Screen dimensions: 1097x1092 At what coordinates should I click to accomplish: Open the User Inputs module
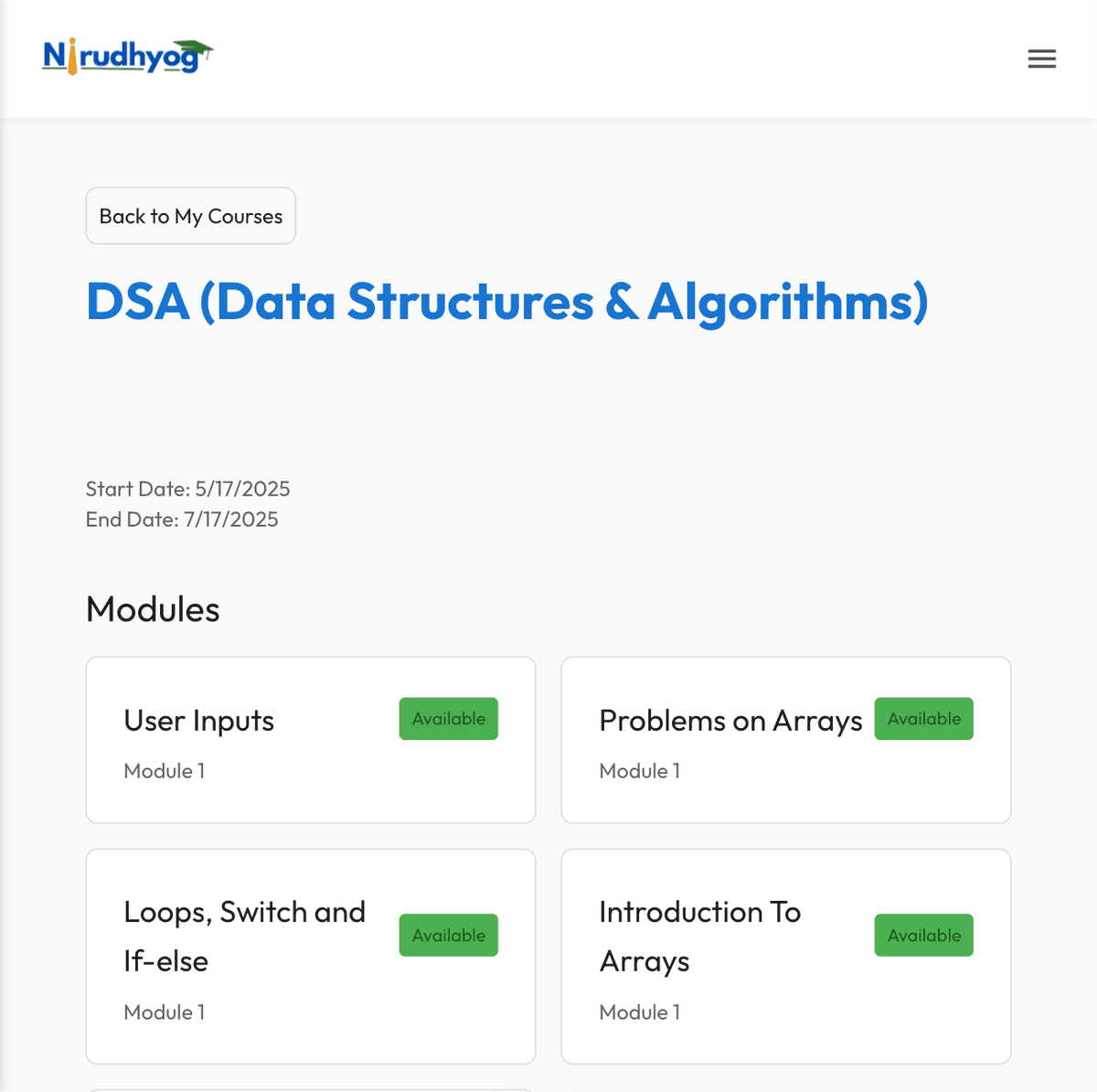coord(199,722)
